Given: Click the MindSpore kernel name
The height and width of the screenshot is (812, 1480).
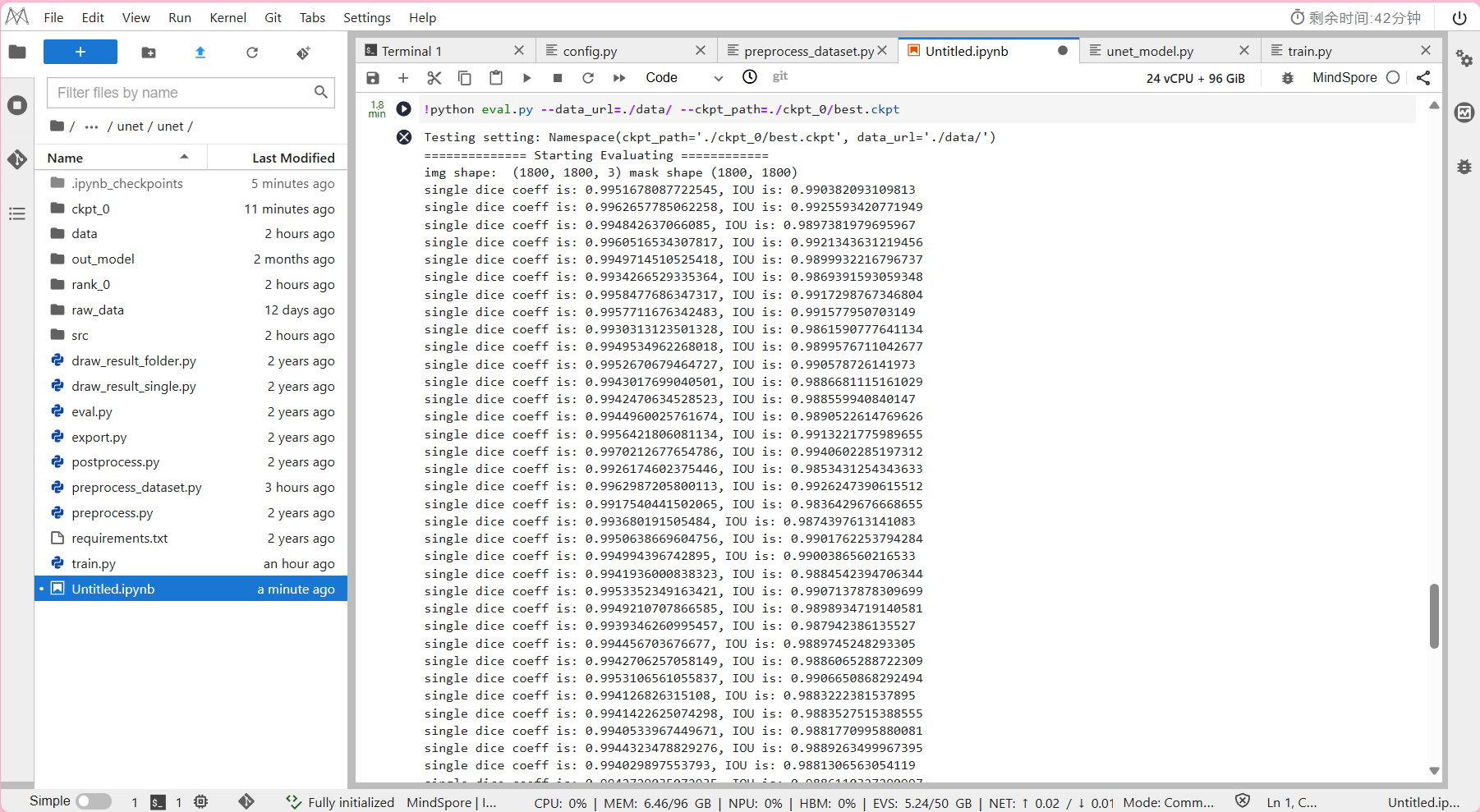Looking at the screenshot, I should (x=1344, y=77).
